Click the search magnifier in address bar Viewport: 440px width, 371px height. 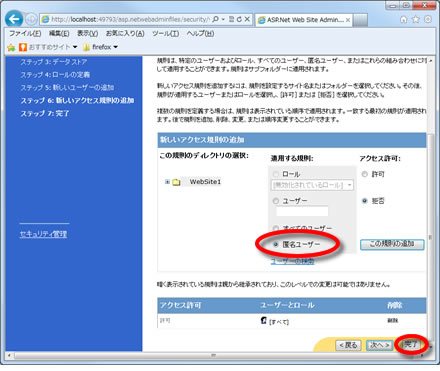(x=215, y=19)
